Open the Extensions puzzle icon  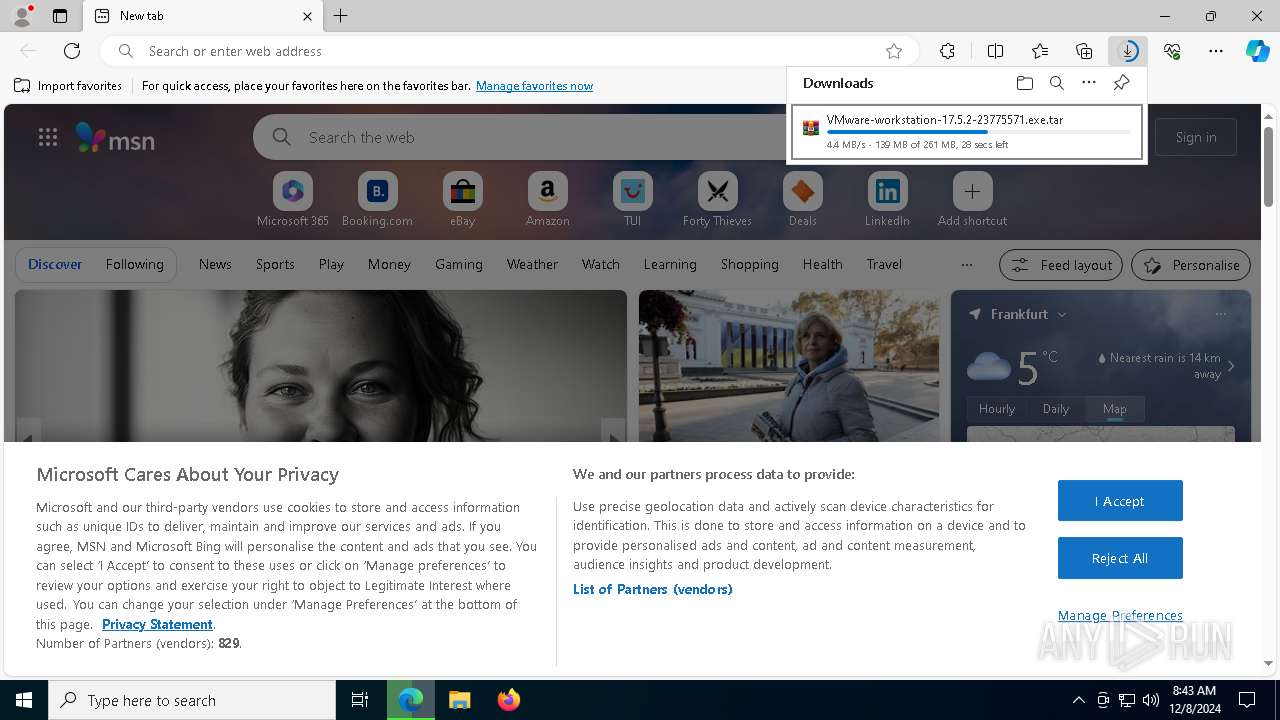tap(947, 51)
